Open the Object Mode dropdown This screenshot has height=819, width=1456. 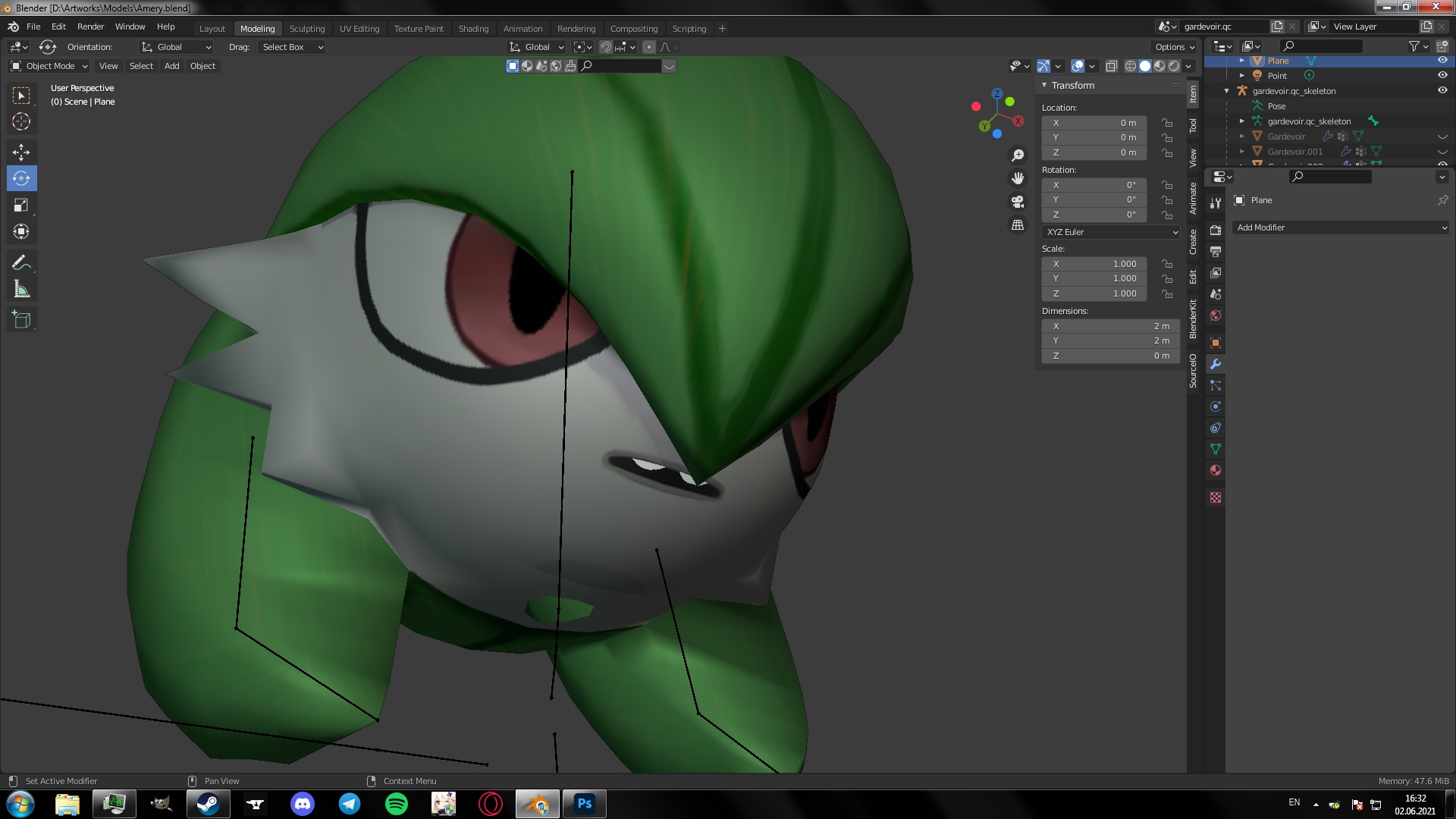coord(49,66)
